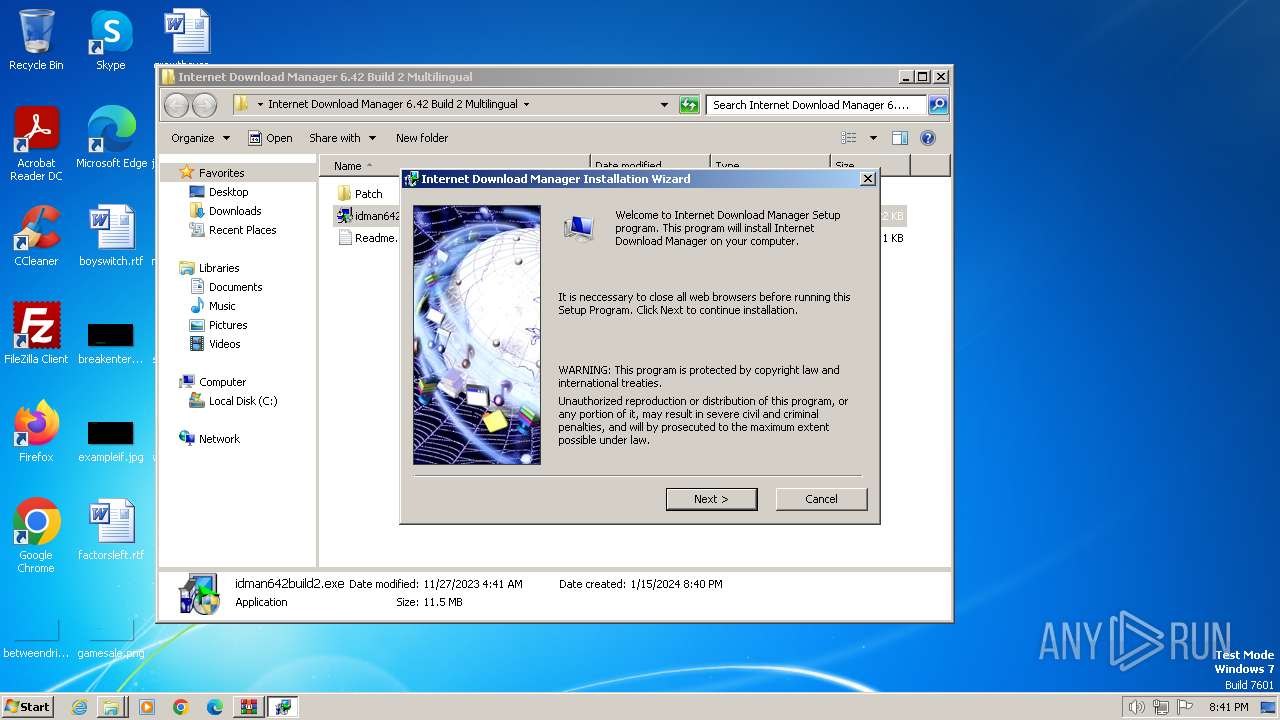The height and width of the screenshot is (720, 1280).
Task: Click the search magnifier icon in Explorer
Action: 938,105
